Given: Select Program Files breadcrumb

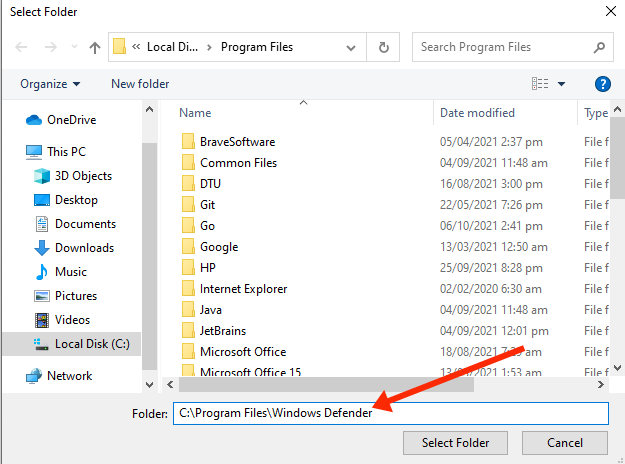Looking at the screenshot, I should tap(257, 47).
